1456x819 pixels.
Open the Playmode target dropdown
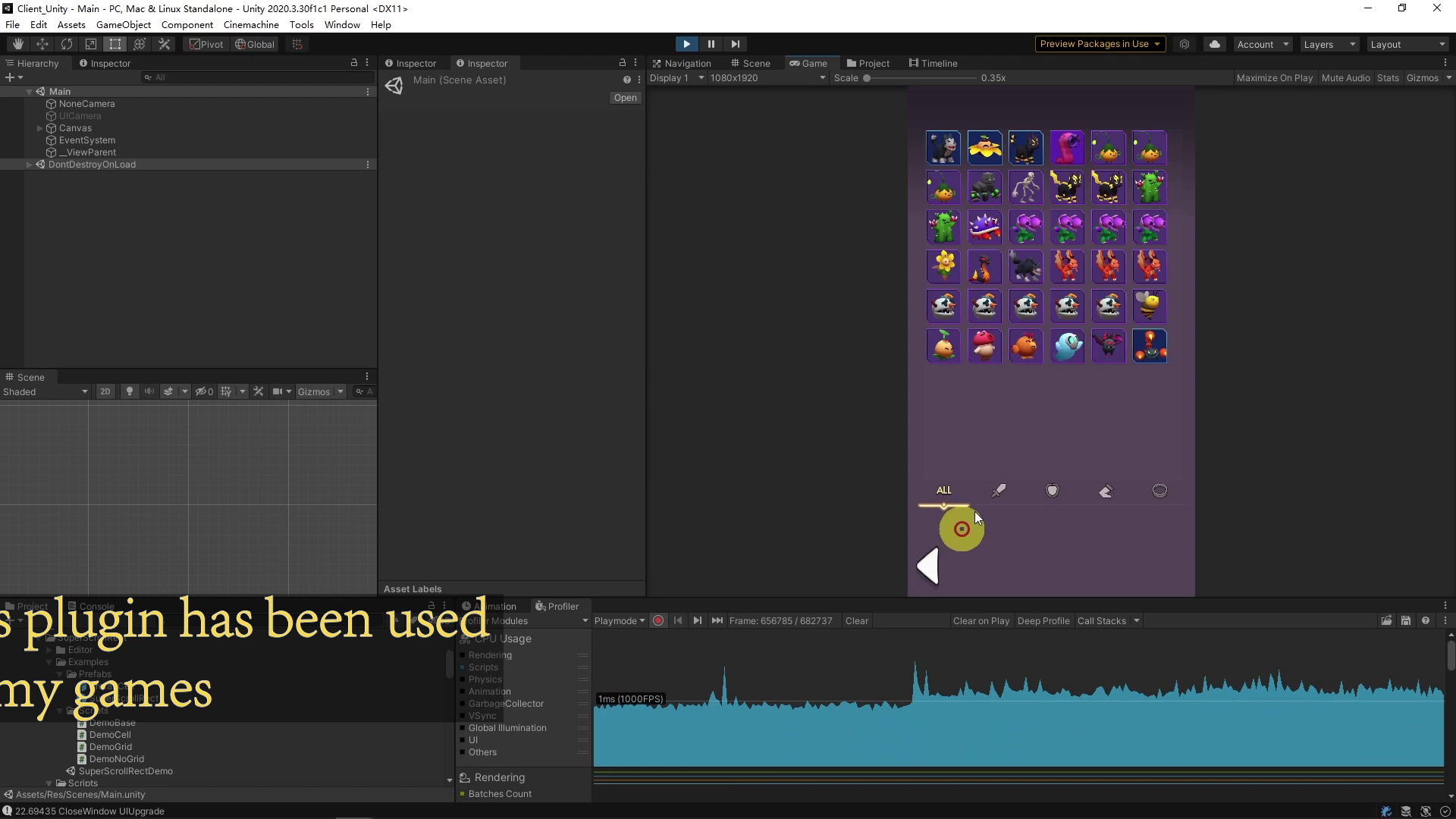pos(620,621)
